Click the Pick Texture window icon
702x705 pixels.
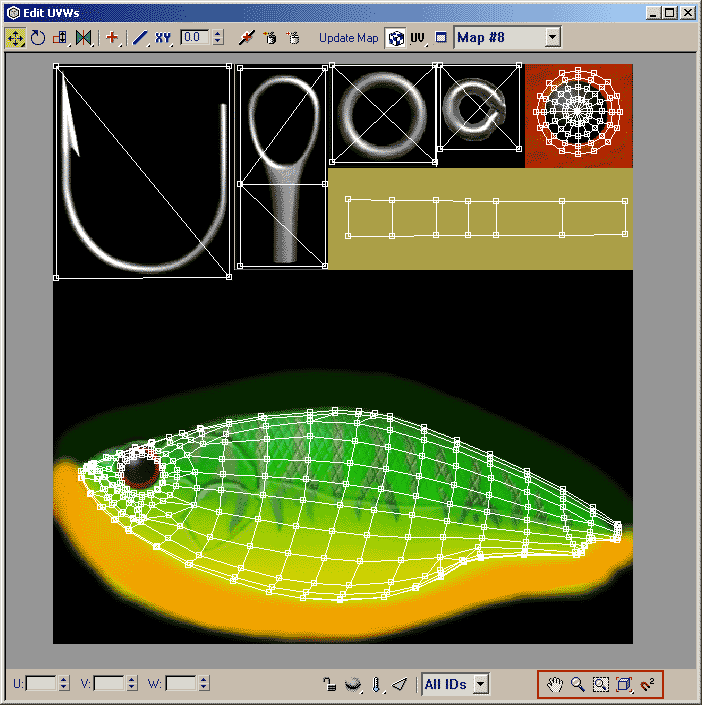tap(441, 38)
